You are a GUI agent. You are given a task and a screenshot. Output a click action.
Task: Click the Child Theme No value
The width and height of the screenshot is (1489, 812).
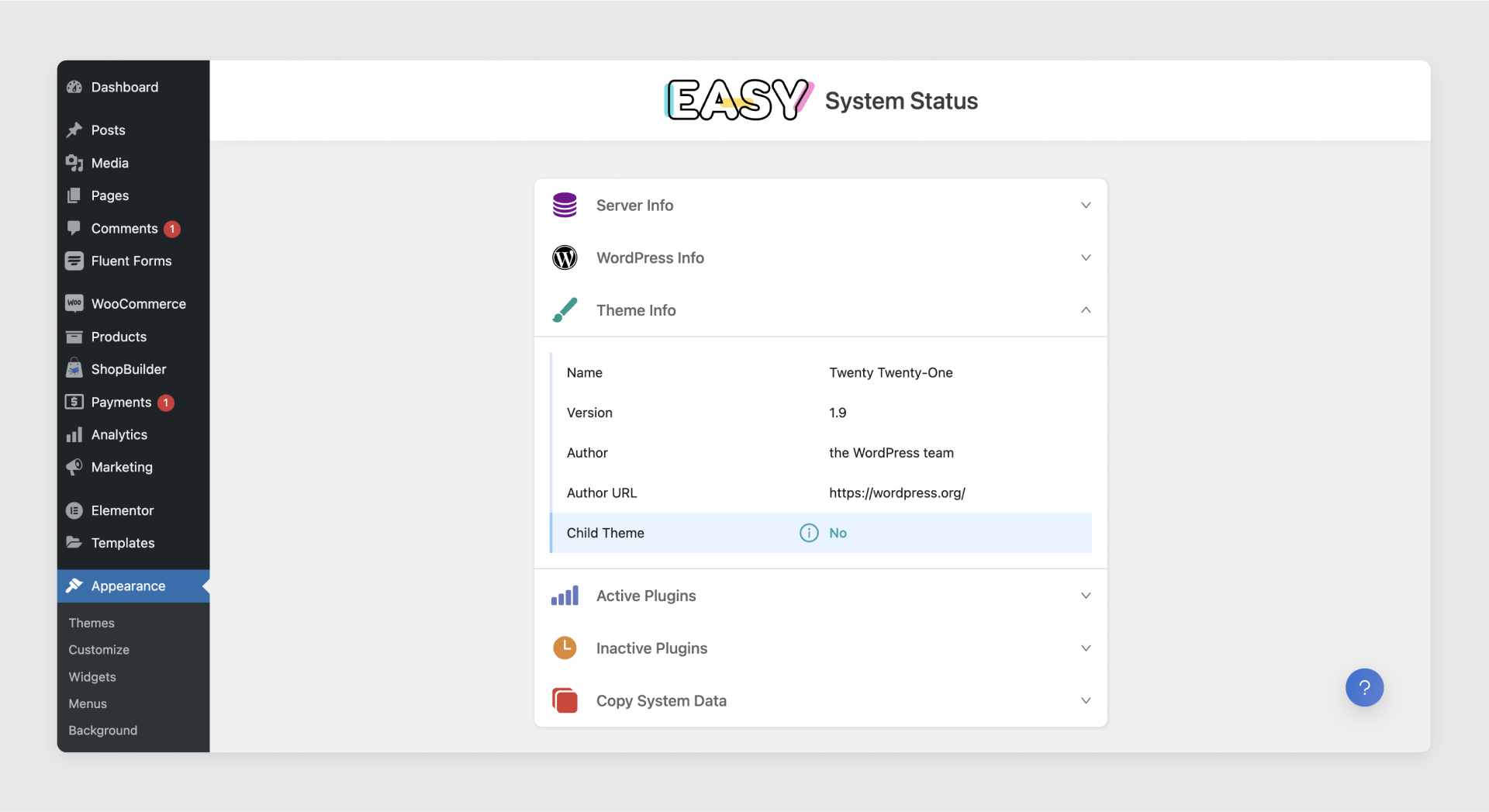pyautogui.click(x=838, y=533)
